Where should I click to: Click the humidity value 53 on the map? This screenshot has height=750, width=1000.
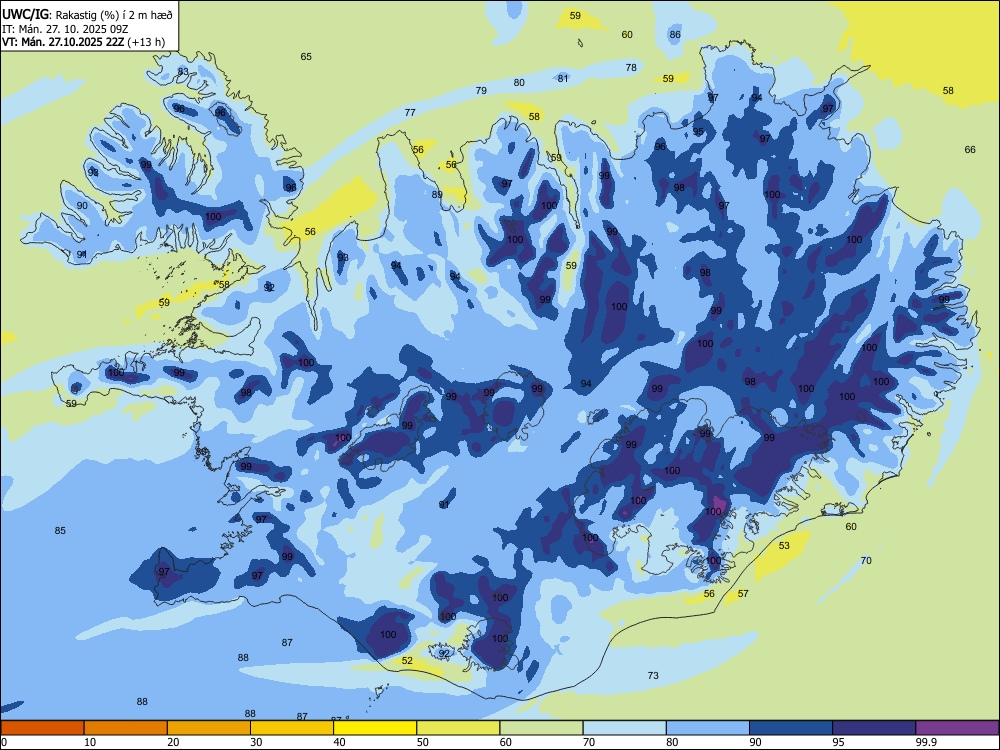[784, 545]
